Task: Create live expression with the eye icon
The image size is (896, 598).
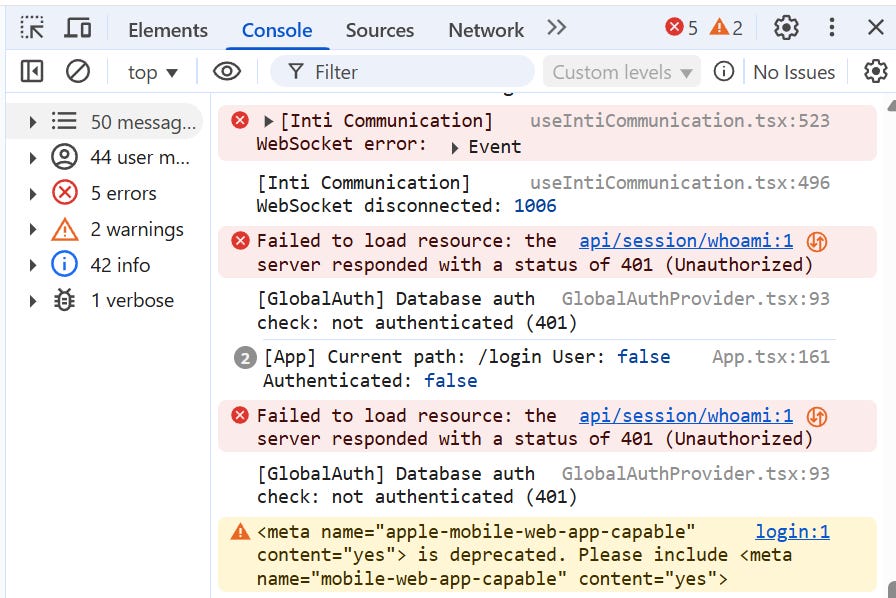Action: (227, 71)
